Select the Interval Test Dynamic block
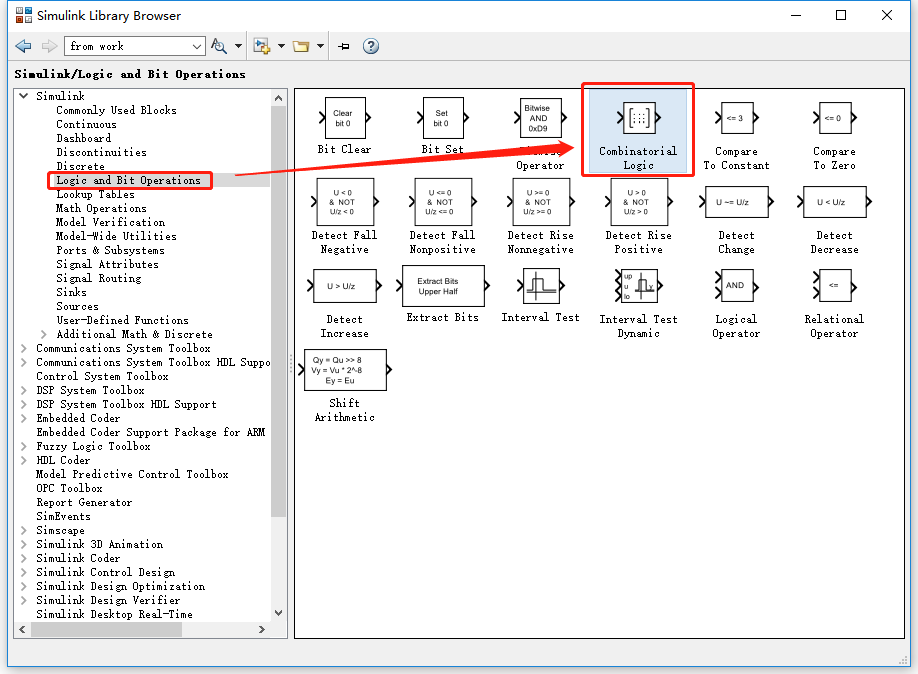Viewport: 918px width, 674px height. point(638,286)
